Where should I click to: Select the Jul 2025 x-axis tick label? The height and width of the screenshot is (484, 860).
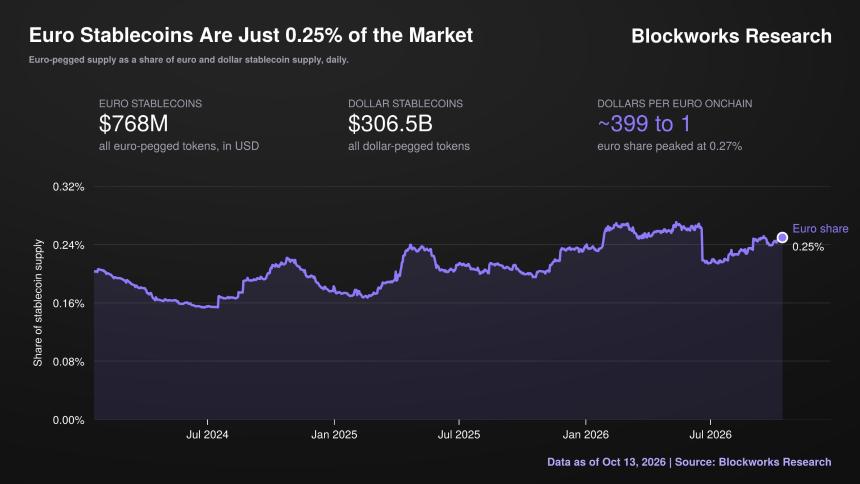click(459, 435)
